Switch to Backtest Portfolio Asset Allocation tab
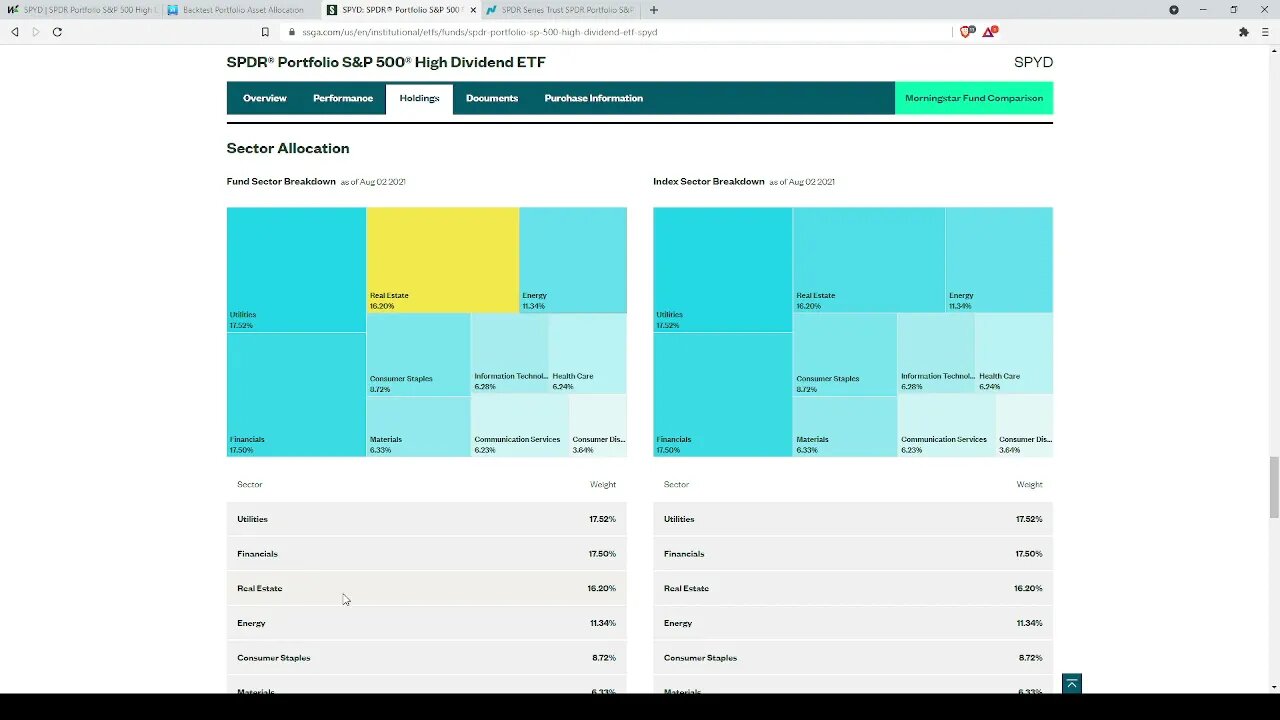The image size is (1280, 720). [241, 10]
